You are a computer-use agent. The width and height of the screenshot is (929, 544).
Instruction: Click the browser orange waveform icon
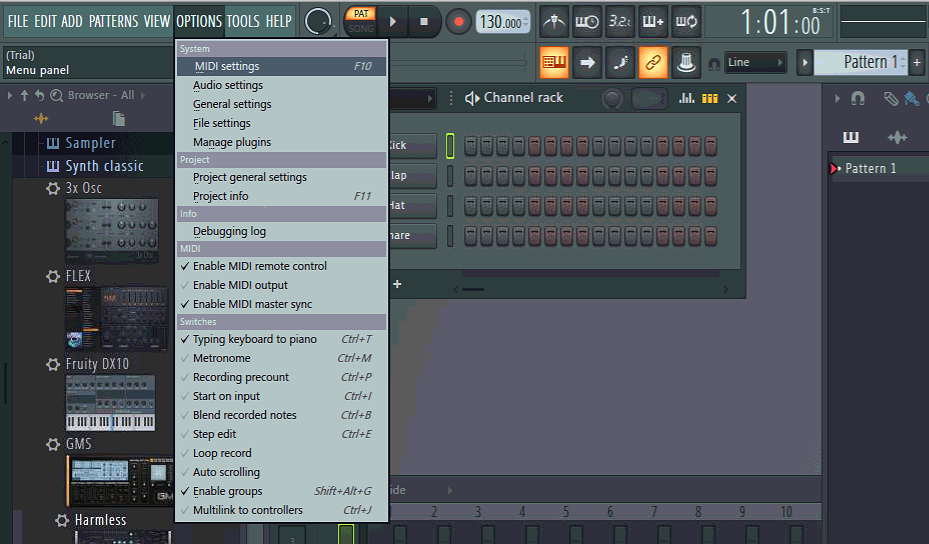pos(41,119)
